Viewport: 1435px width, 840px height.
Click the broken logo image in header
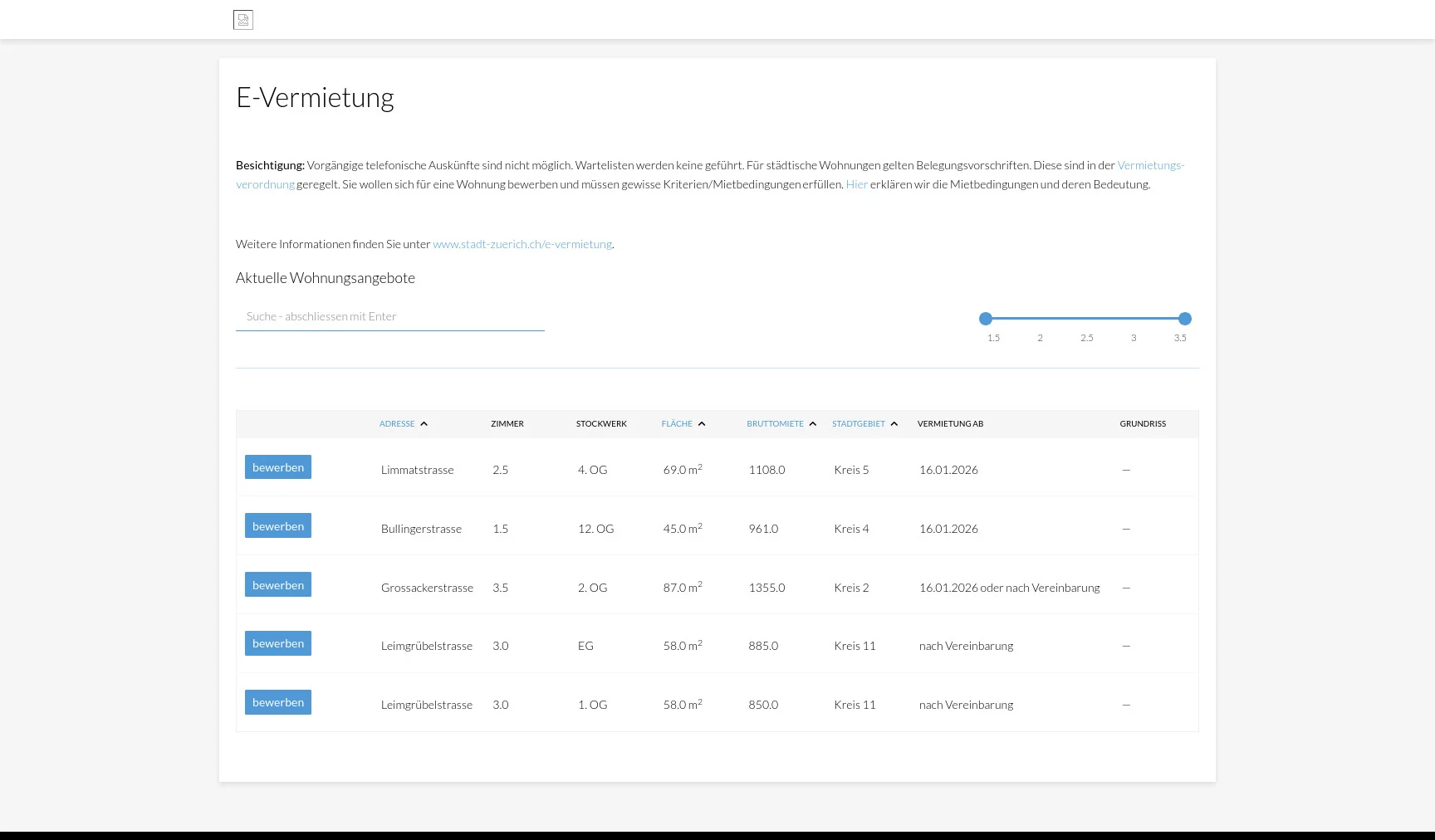(x=243, y=20)
